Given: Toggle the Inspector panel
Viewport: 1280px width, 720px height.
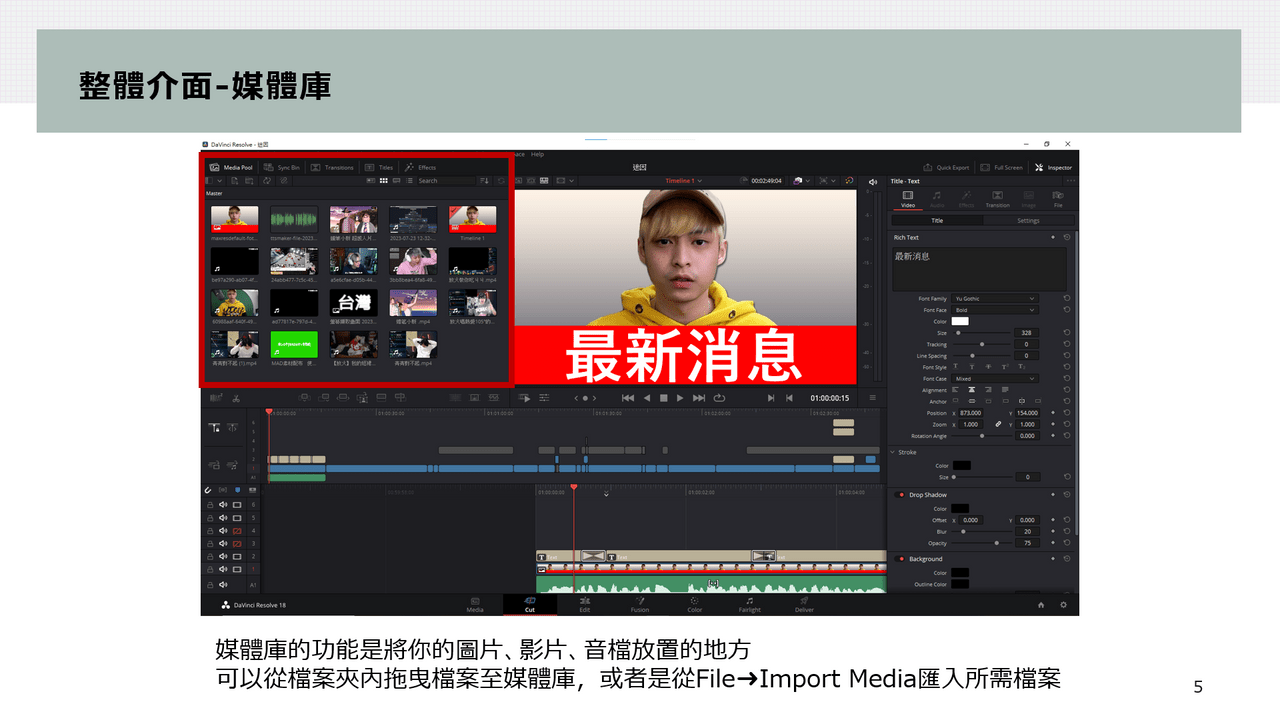Looking at the screenshot, I should tap(1055, 168).
